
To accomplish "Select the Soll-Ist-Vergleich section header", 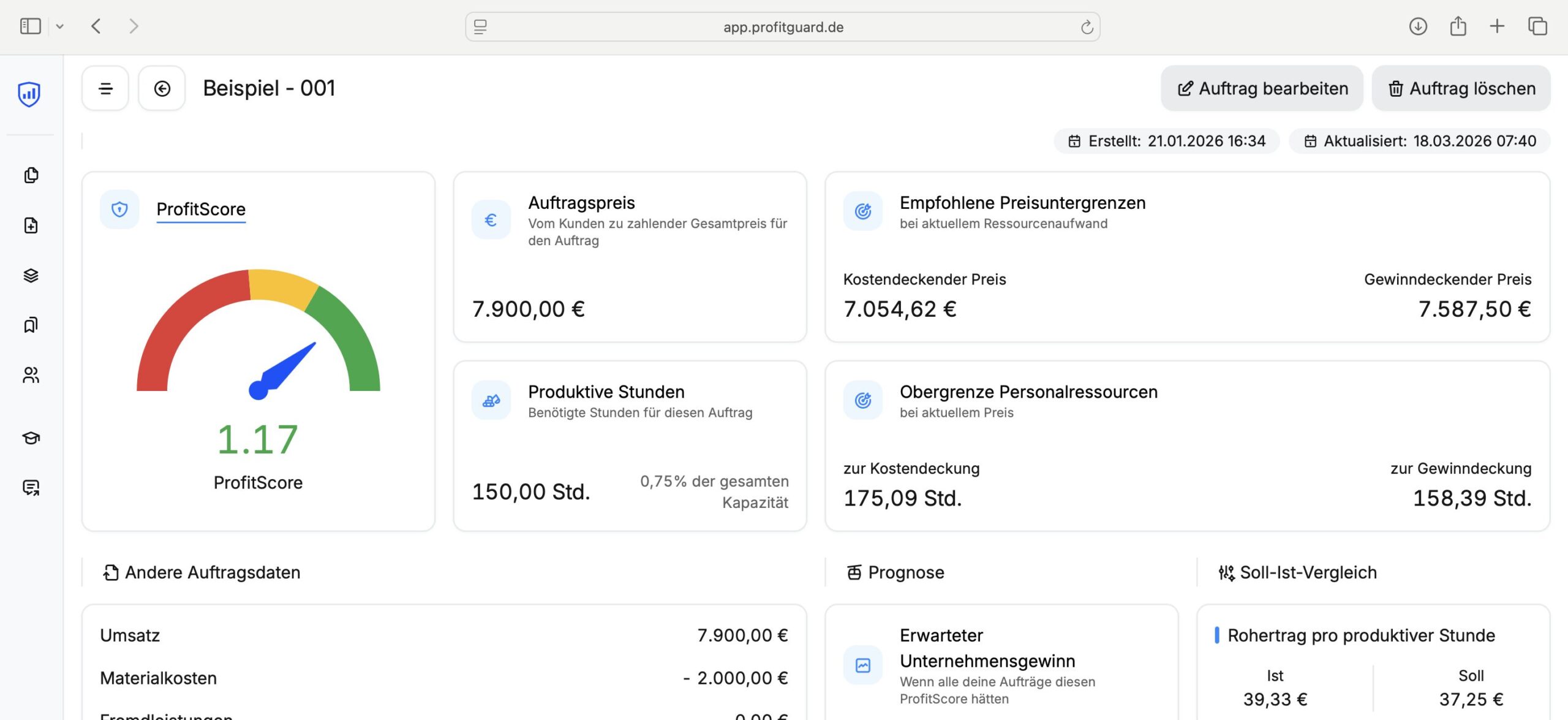I will (1308, 572).
